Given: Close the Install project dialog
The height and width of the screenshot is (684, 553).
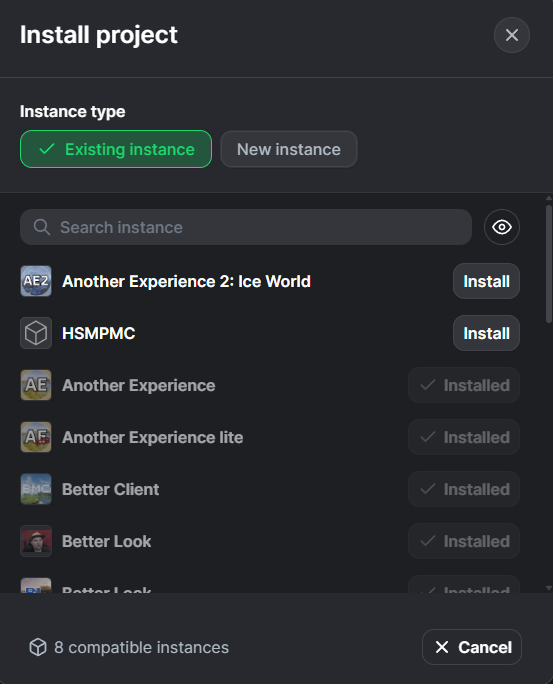Looking at the screenshot, I should click(x=512, y=35).
